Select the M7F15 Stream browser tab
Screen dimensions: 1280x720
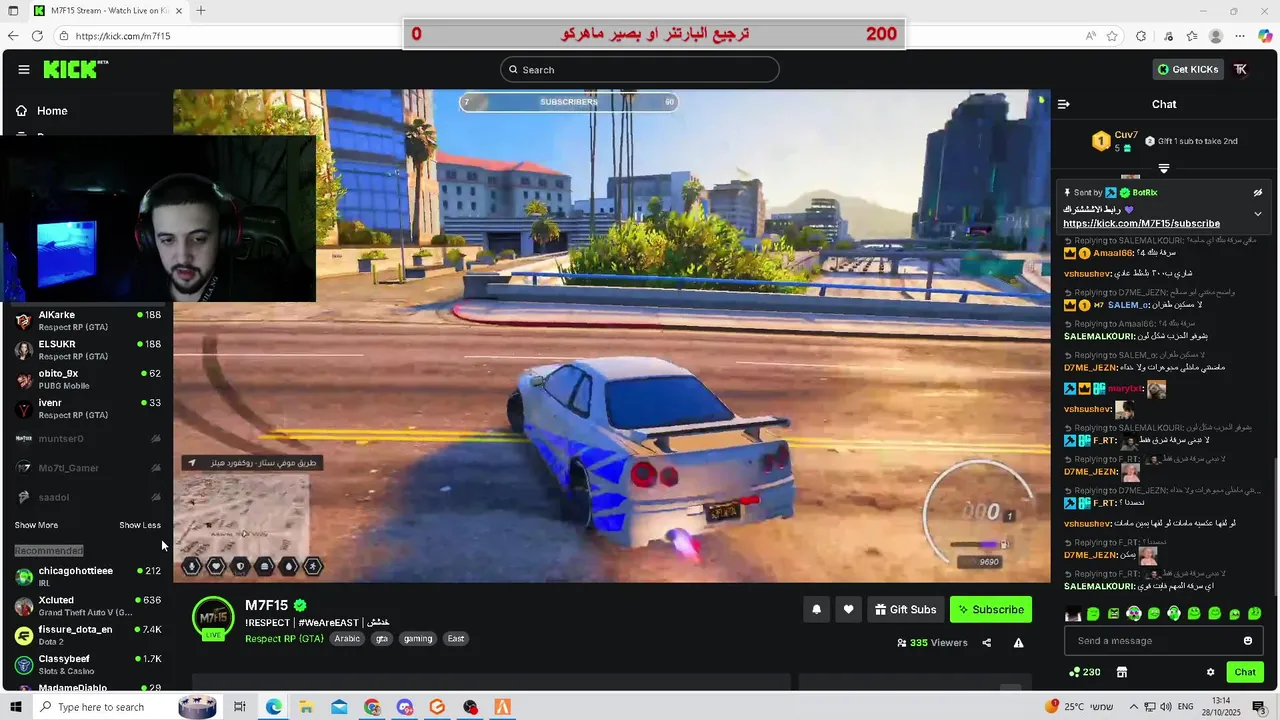[108, 11]
